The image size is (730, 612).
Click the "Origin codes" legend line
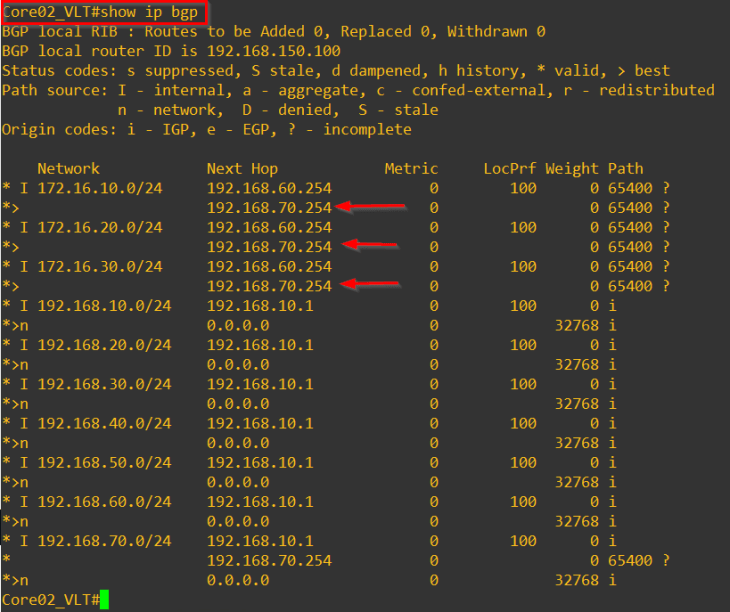[x=207, y=129]
